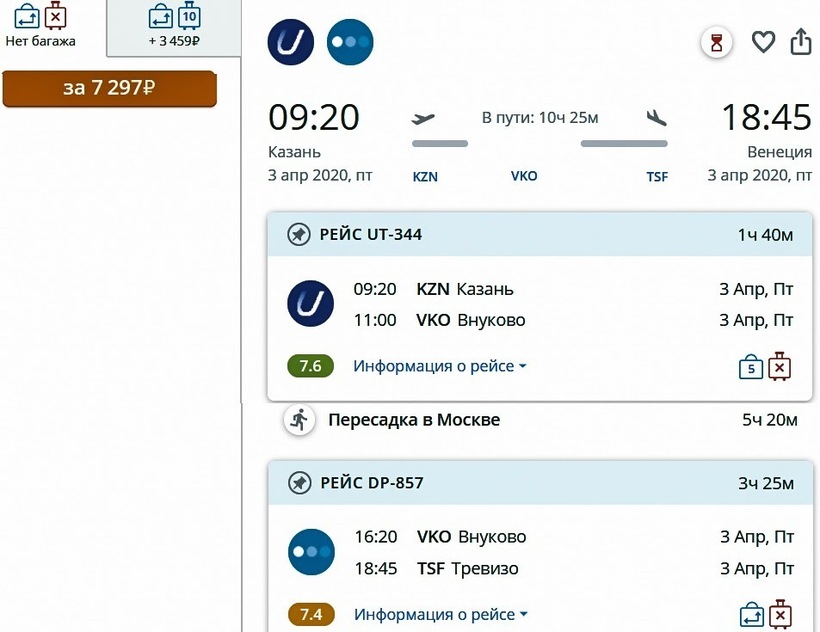
Task: Click the share icon
Action: [800, 42]
